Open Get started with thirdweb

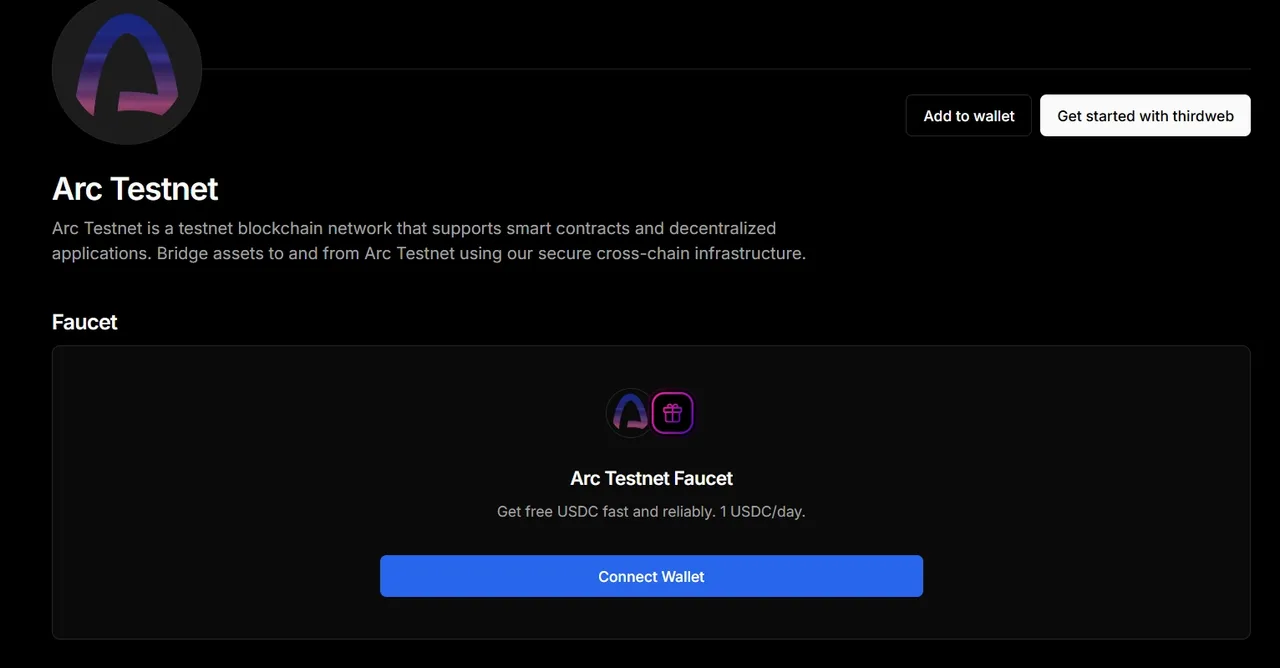point(1145,116)
